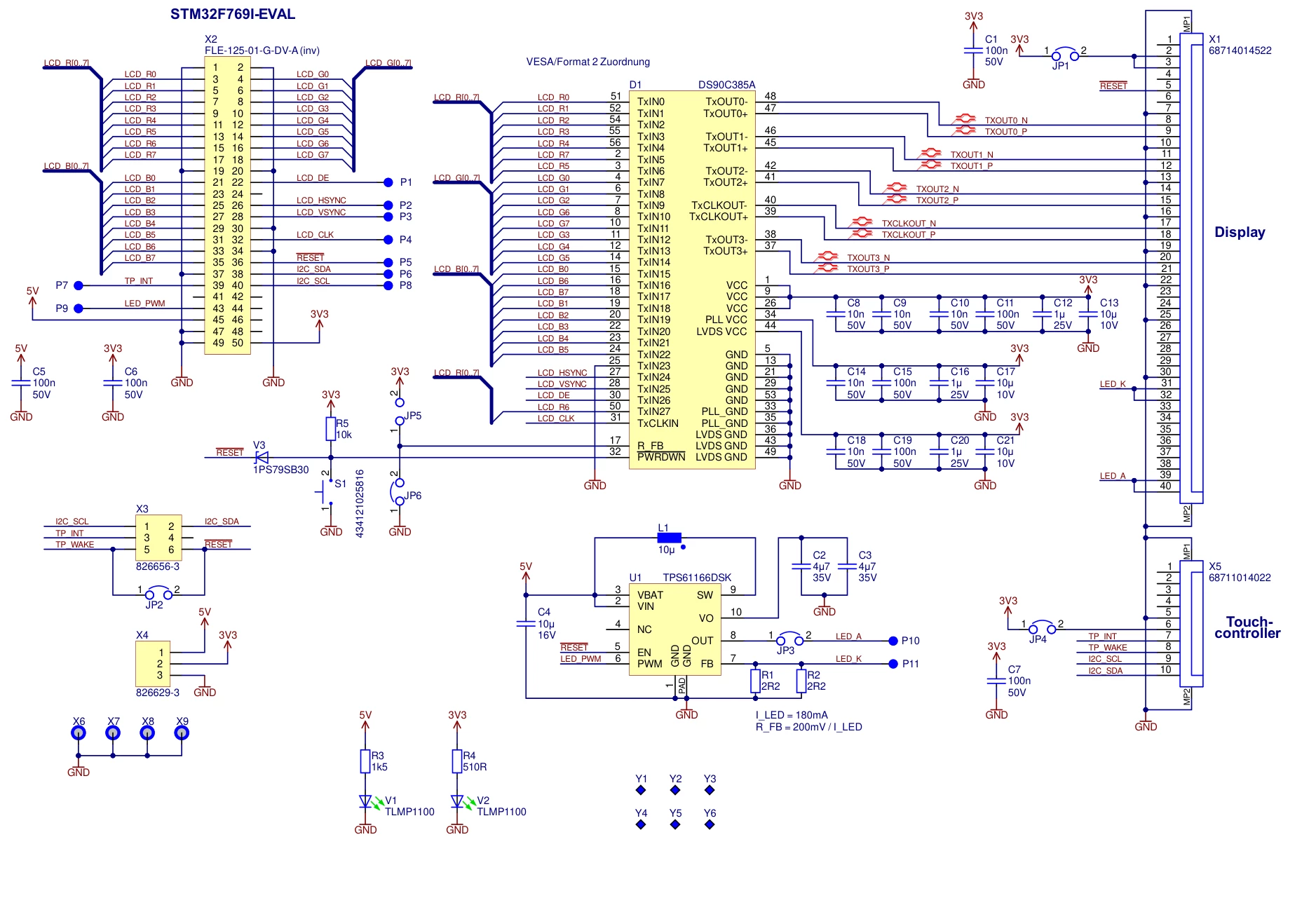Click capacitor C4 10µ 16V
1316x905 pixels.
(x=526, y=623)
